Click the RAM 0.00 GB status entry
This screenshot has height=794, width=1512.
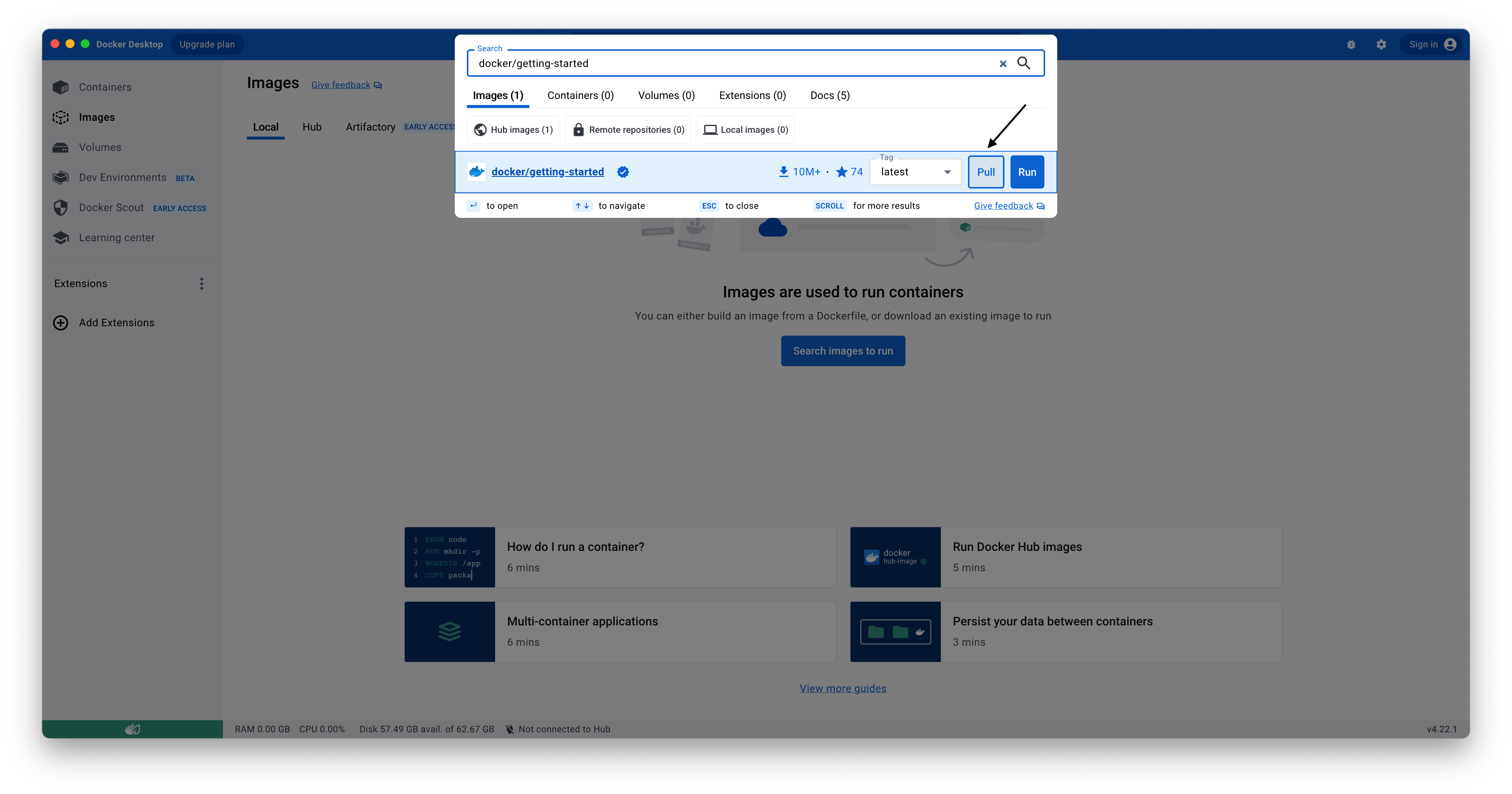262,729
